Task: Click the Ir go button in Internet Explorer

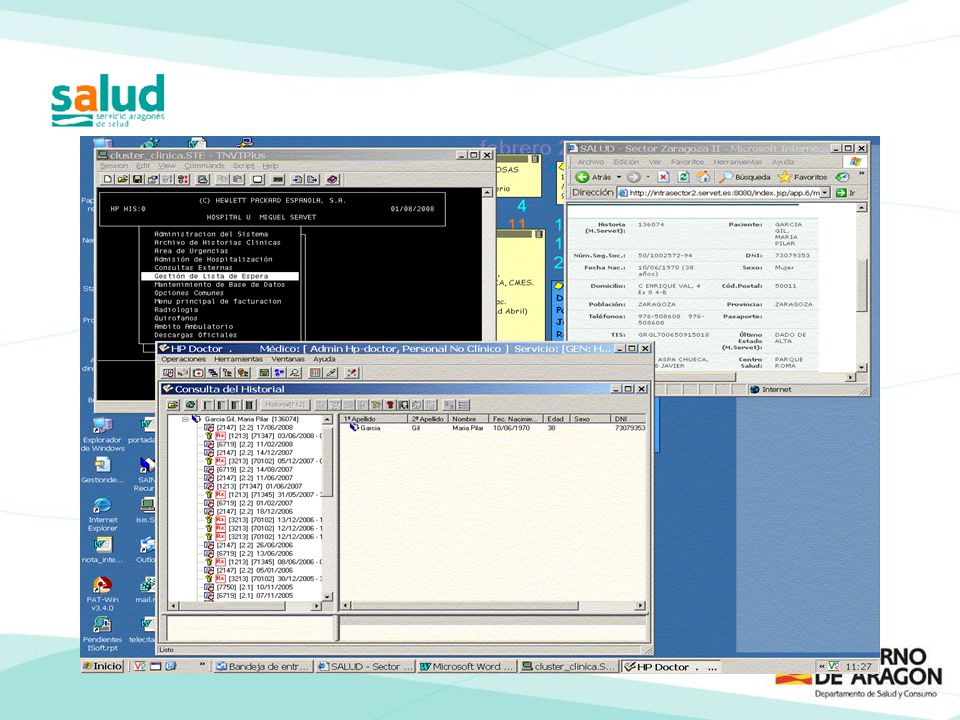Action: [846, 193]
